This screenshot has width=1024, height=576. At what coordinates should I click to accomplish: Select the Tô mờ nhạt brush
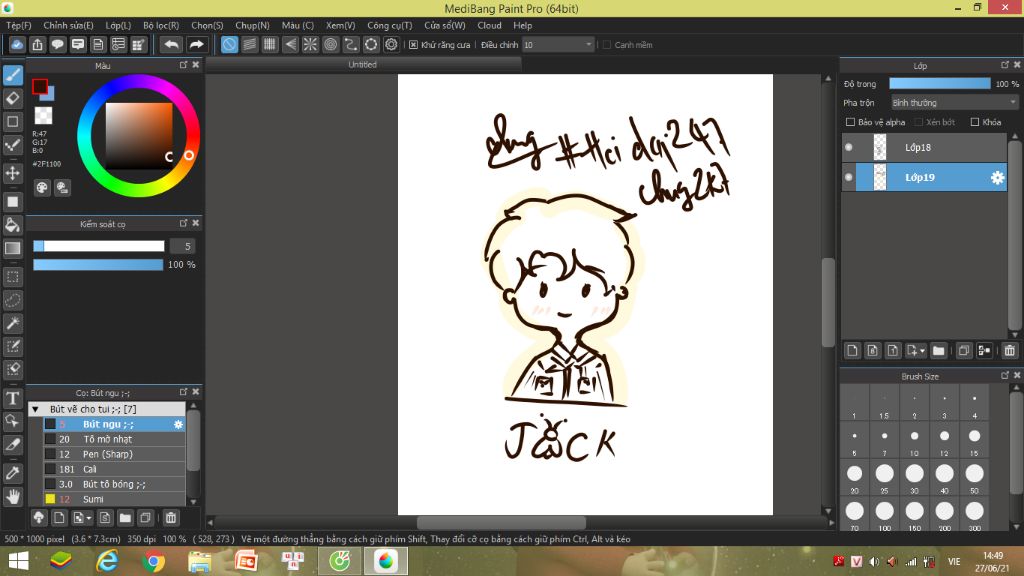pyautogui.click(x=114, y=440)
